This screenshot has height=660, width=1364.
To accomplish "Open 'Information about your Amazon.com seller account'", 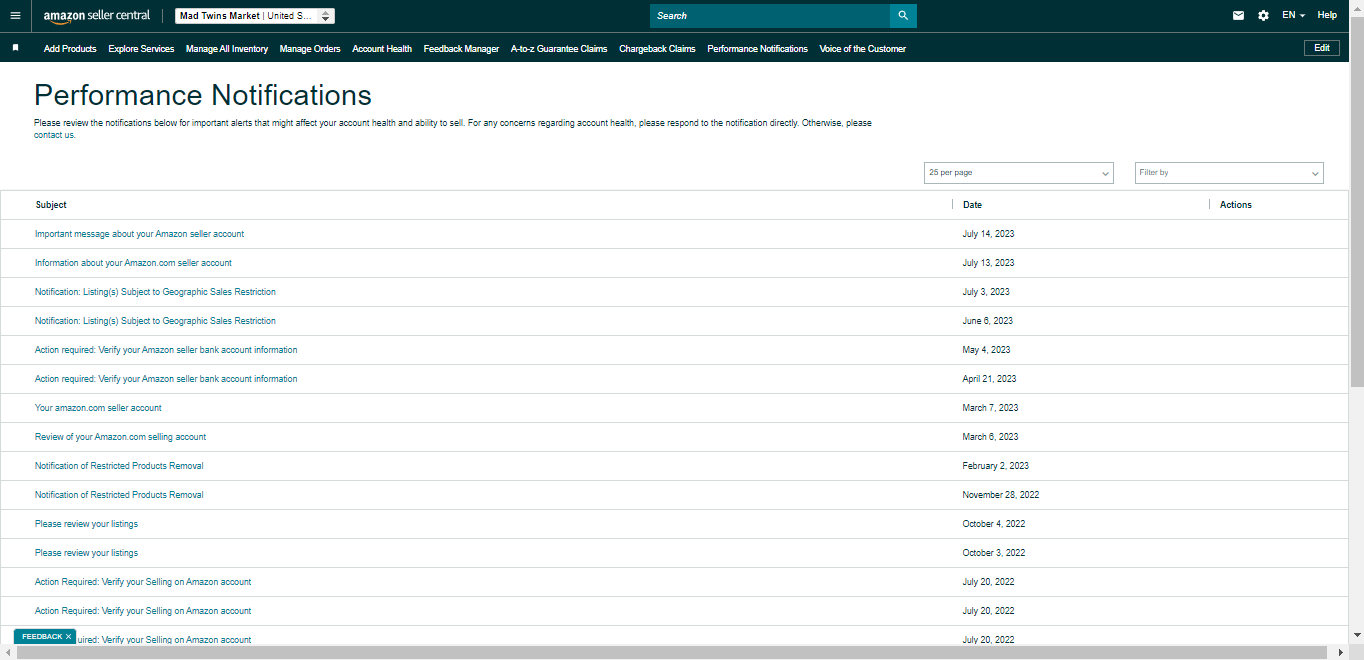I will (133, 263).
